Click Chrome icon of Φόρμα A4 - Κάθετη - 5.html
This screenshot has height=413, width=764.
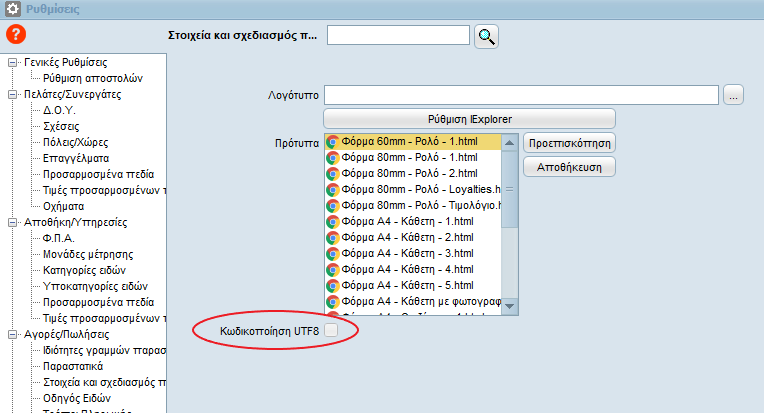tap(333, 285)
